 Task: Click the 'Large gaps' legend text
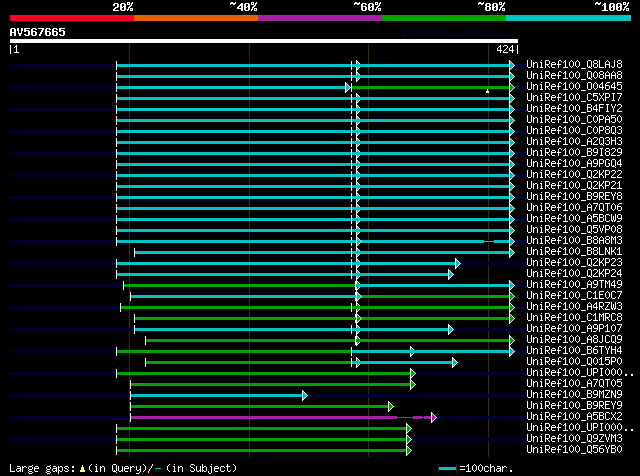click(42, 468)
